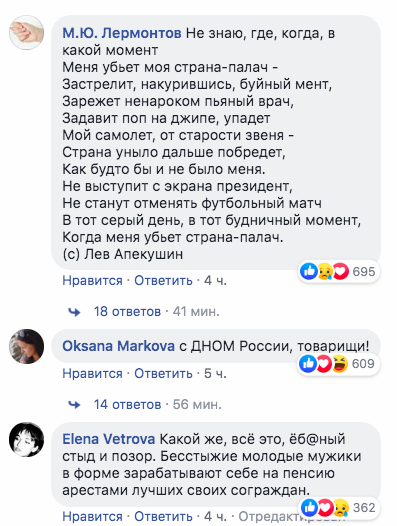Click the reply arrow icon beside 18 ответов
The image size is (397, 526).
pyautogui.click(x=74, y=312)
